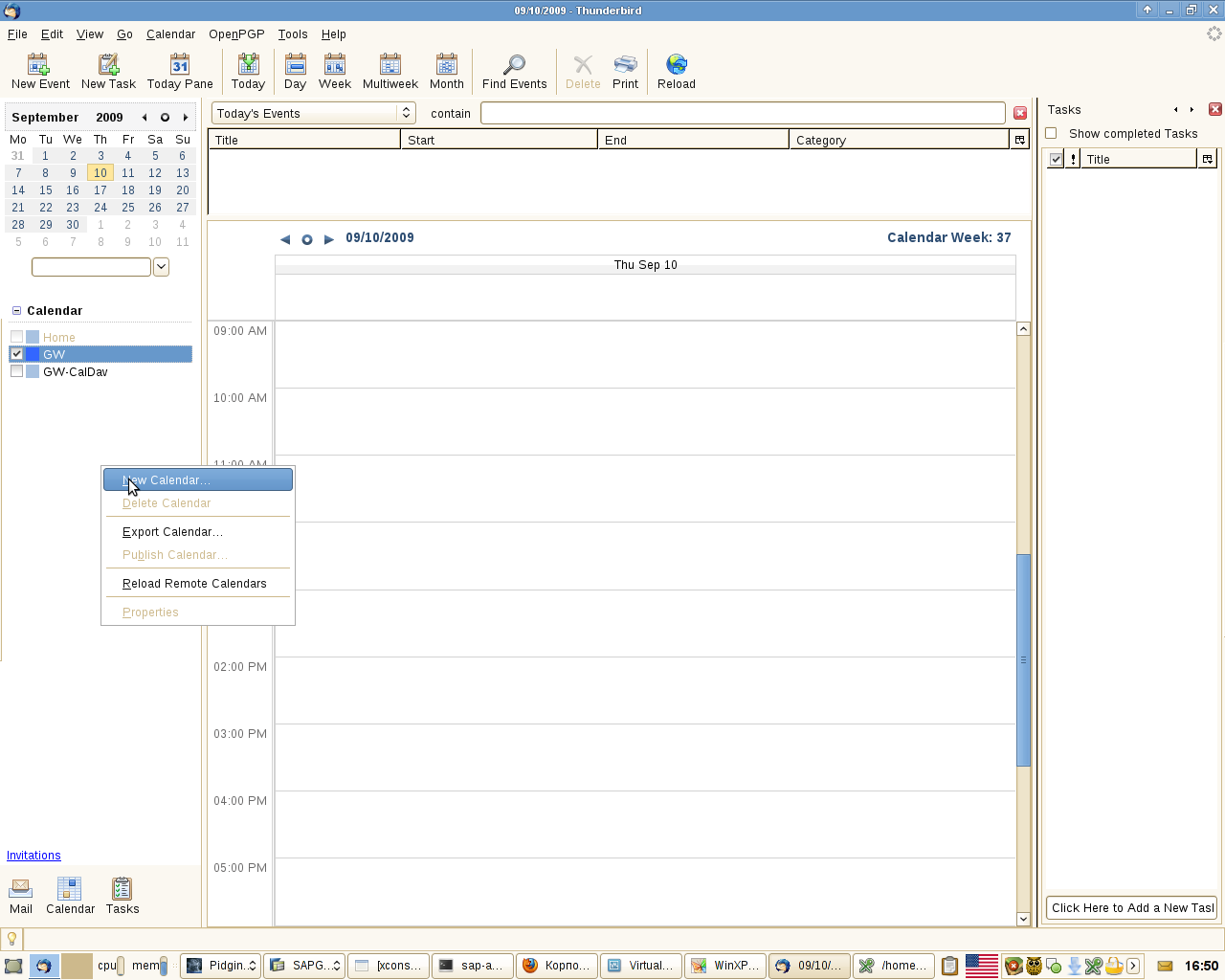The image size is (1225, 980).
Task: Next month arrow in mini calendar
Action: (186, 118)
